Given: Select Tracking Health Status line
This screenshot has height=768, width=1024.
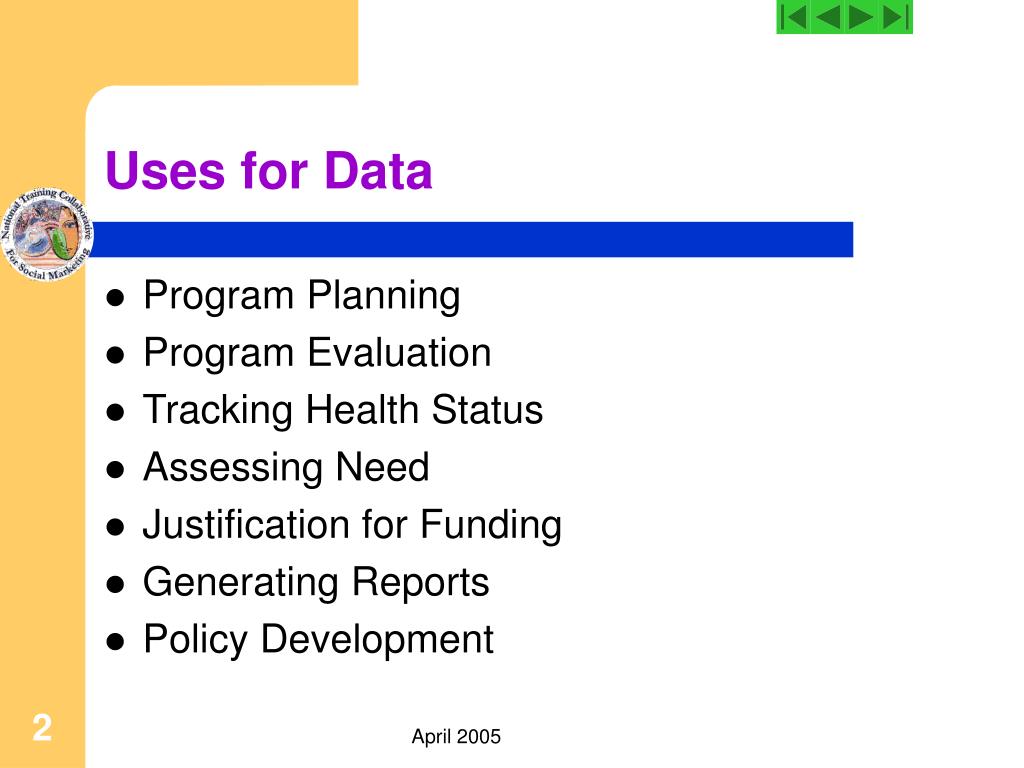Looking at the screenshot, I should click(343, 410).
